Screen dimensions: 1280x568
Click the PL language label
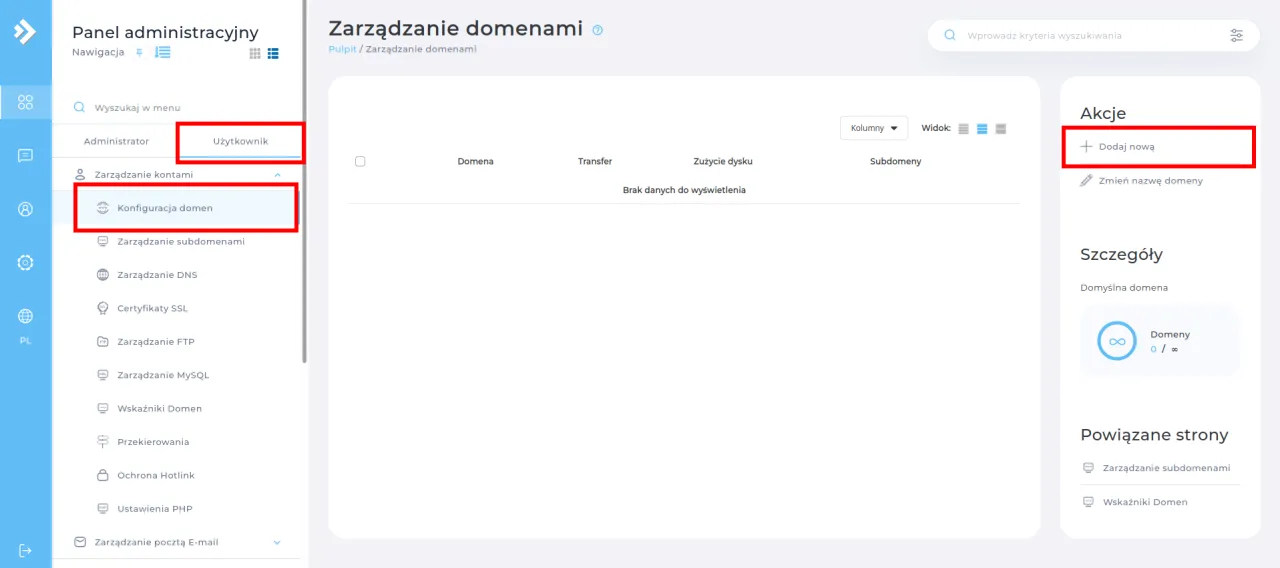(25, 341)
